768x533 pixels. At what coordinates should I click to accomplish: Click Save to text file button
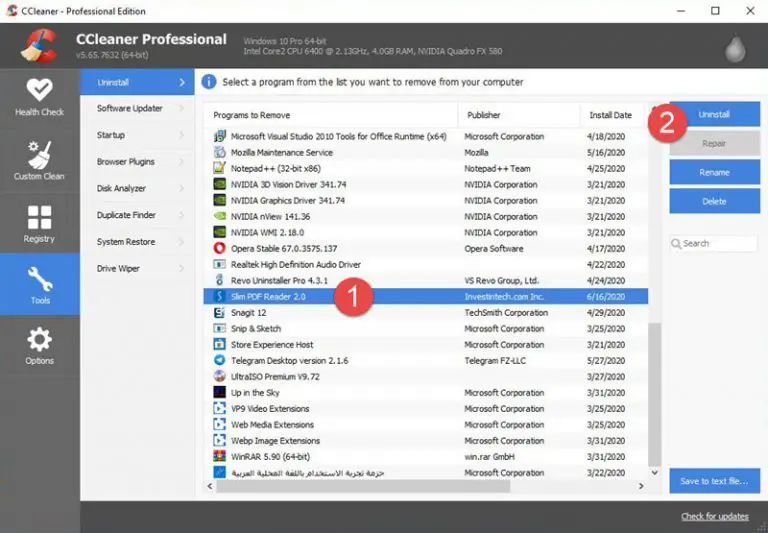click(x=715, y=481)
